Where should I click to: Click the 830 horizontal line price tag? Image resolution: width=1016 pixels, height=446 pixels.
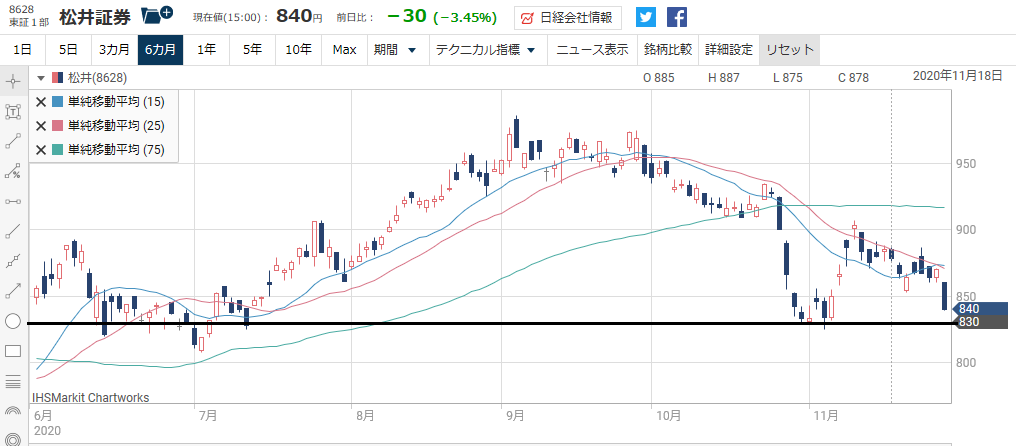982,322
